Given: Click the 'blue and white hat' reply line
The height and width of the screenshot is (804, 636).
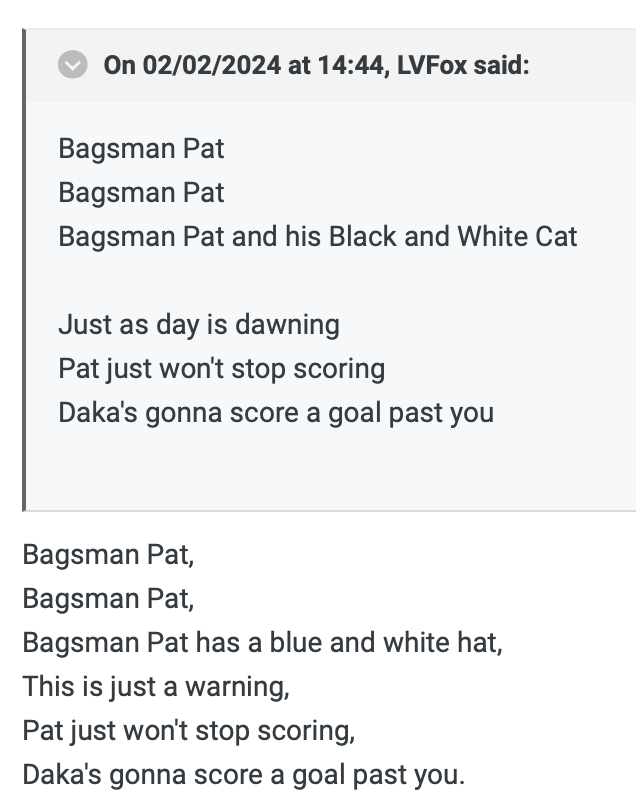Looking at the screenshot, I should click(x=262, y=643).
